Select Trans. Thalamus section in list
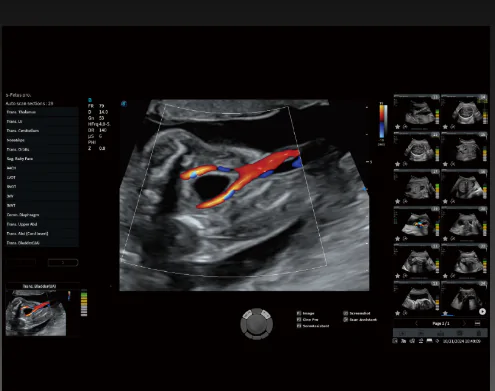 [42, 112]
